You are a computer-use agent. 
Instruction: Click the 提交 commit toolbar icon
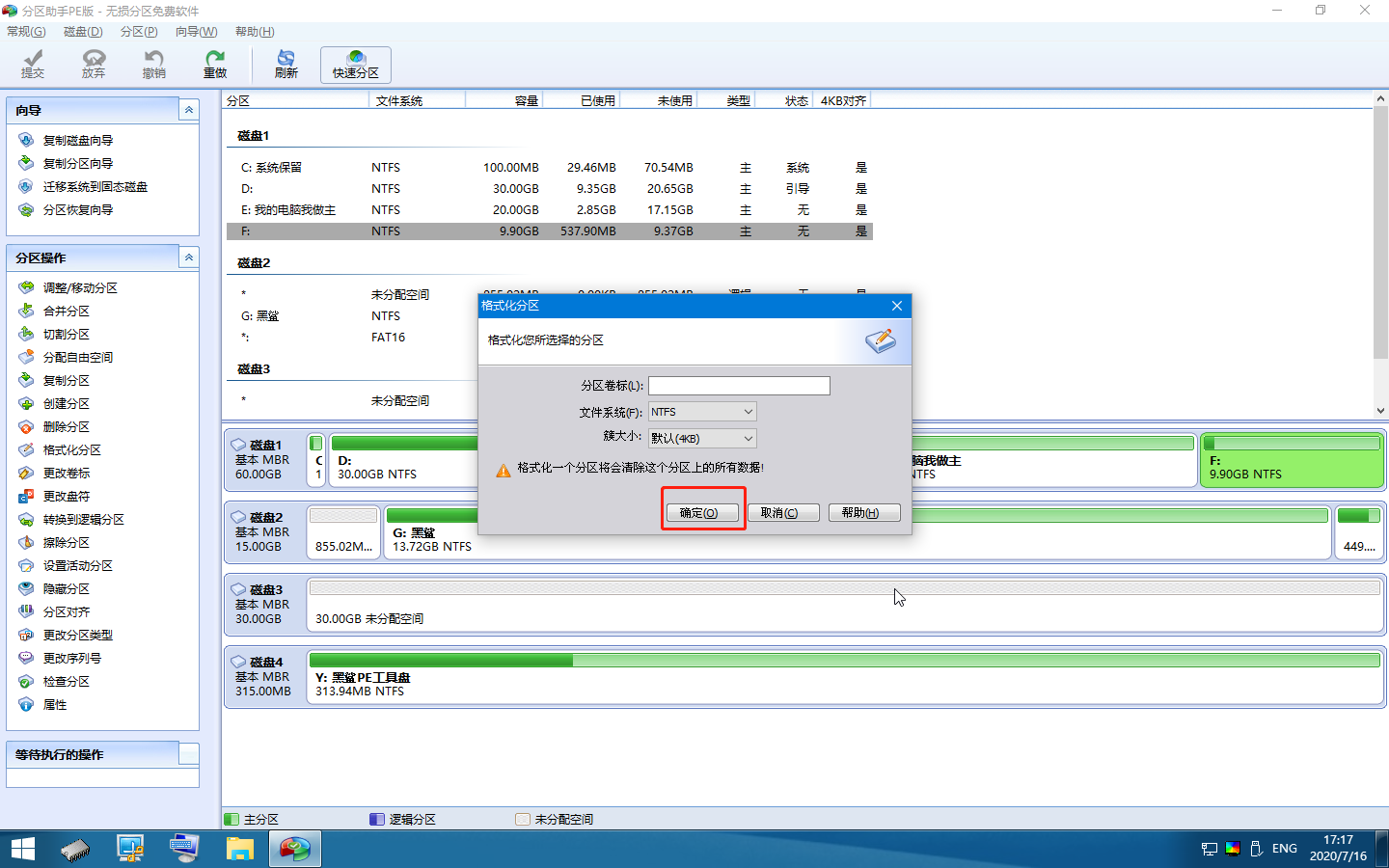coord(33,65)
